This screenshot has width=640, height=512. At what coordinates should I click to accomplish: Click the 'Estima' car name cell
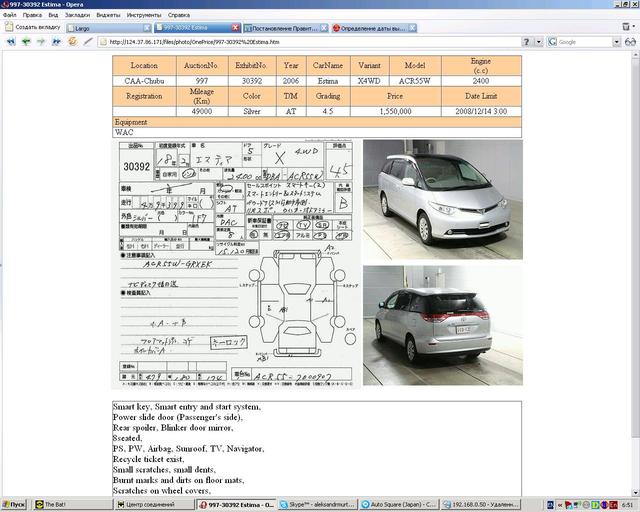coord(328,81)
